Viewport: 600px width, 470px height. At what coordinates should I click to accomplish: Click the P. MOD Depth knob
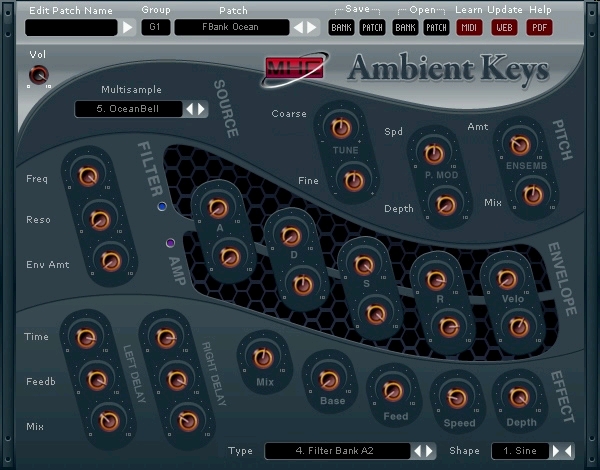446,205
